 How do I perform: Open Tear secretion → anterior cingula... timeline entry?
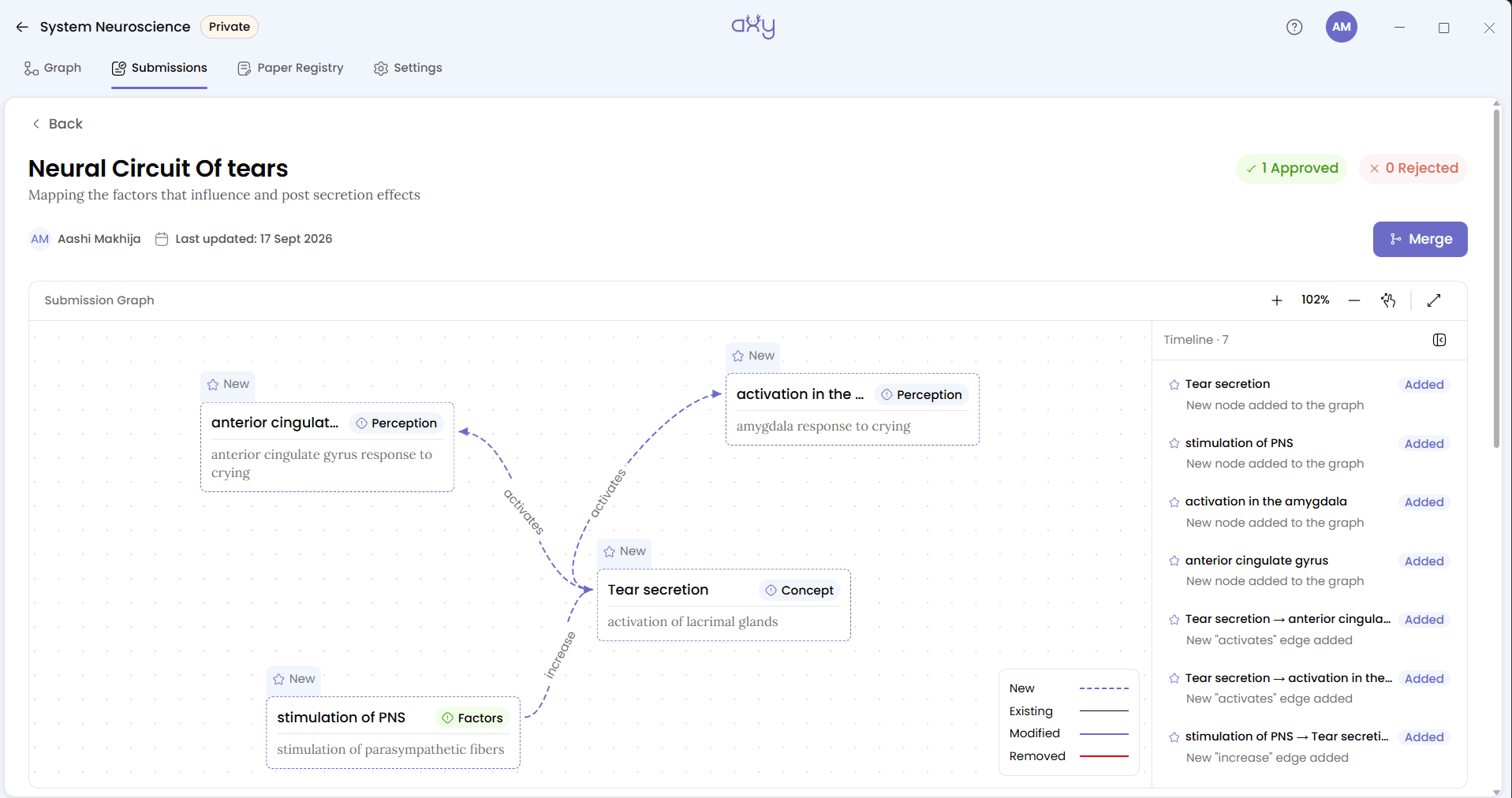(1309, 629)
